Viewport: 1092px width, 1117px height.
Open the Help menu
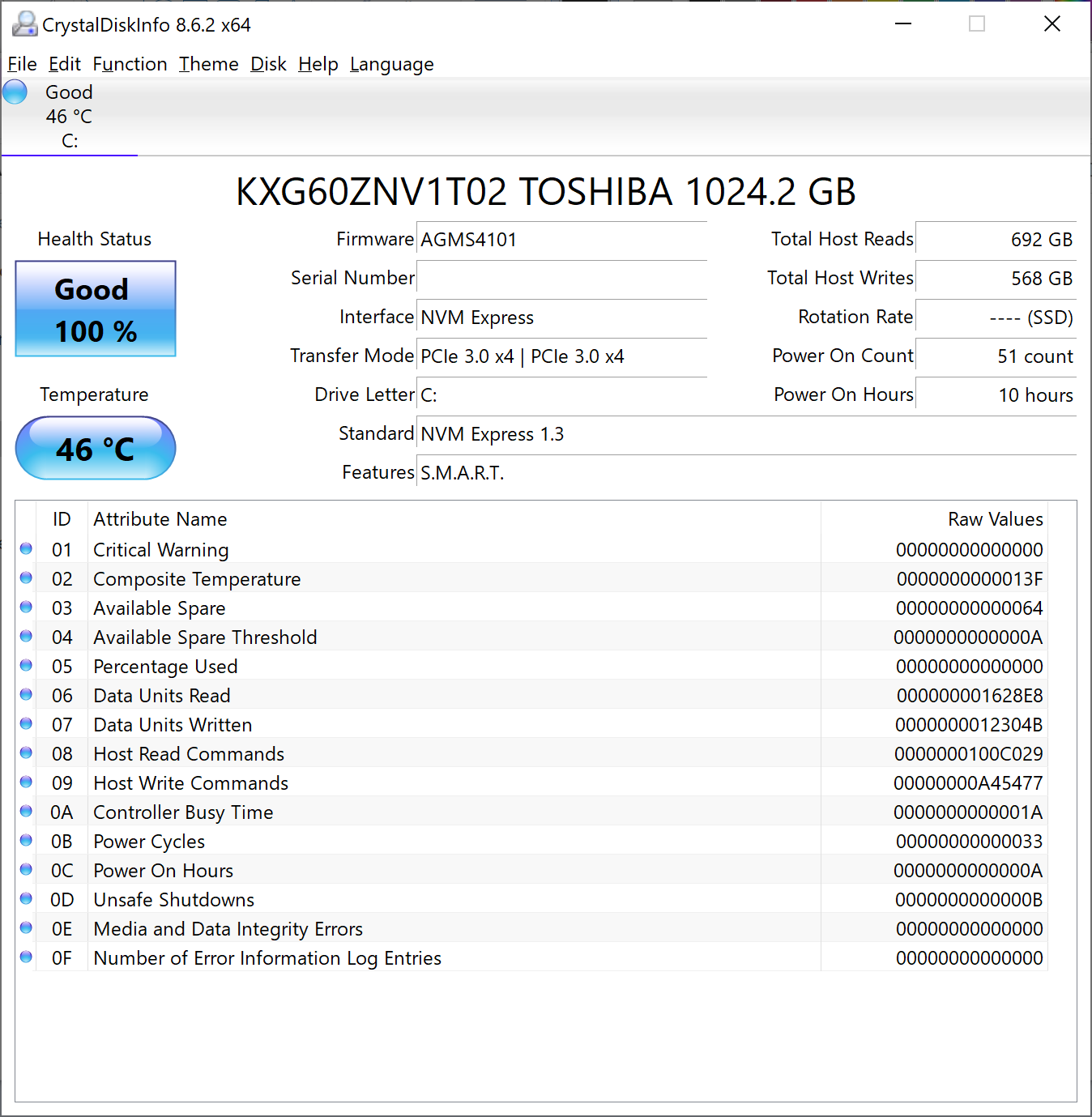318,64
